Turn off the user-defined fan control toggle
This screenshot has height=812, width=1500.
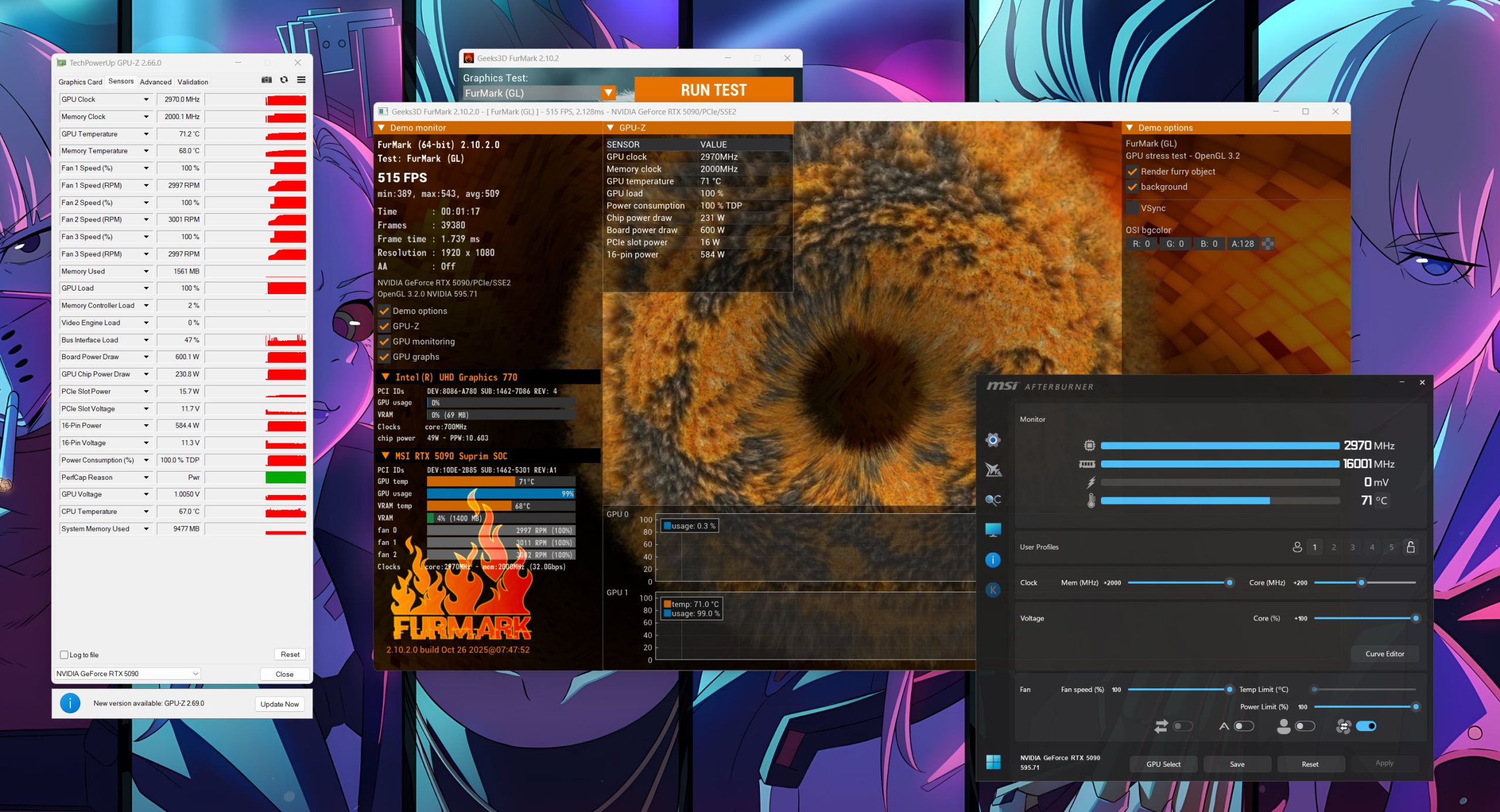coord(1366,726)
